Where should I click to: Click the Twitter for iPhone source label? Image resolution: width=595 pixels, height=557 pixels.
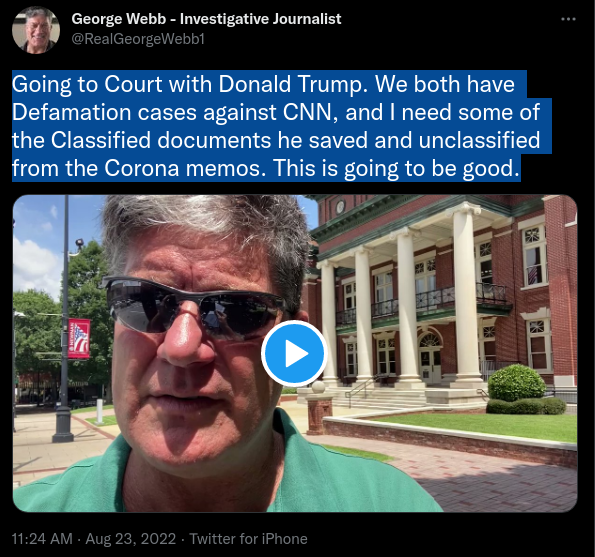(x=249, y=539)
